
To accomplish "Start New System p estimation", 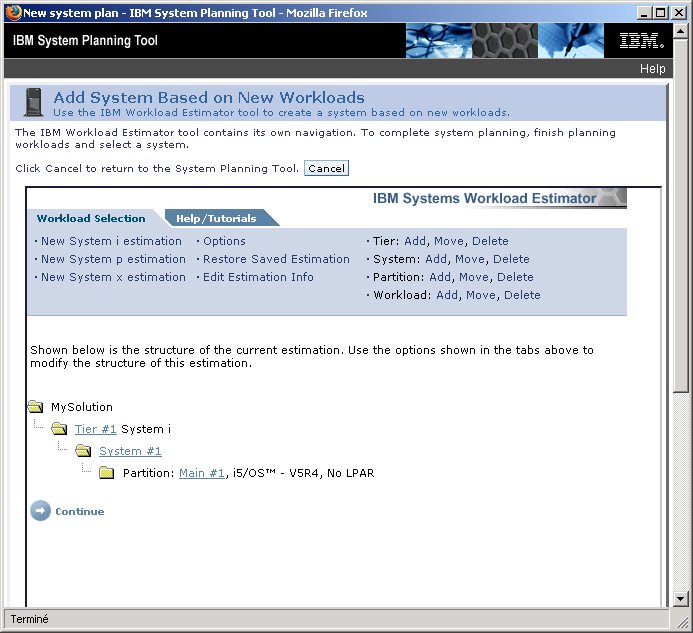I will pyautogui.click(x=113, y=259).
